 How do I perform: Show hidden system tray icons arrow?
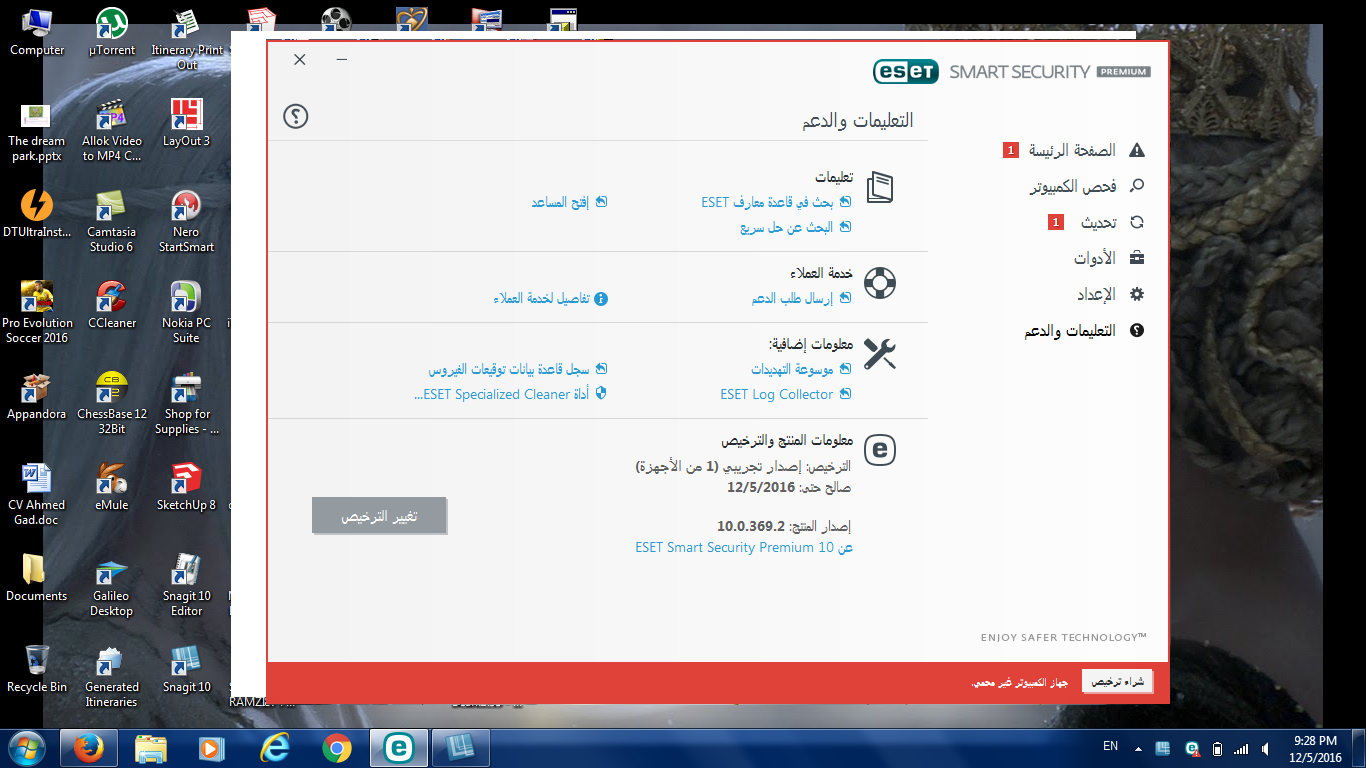tap(1137, 748)
